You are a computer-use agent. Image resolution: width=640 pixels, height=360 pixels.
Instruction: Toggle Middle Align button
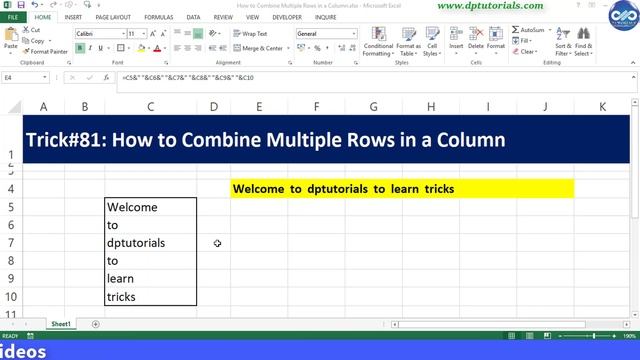pyautogui.click(x=187, y=33)
